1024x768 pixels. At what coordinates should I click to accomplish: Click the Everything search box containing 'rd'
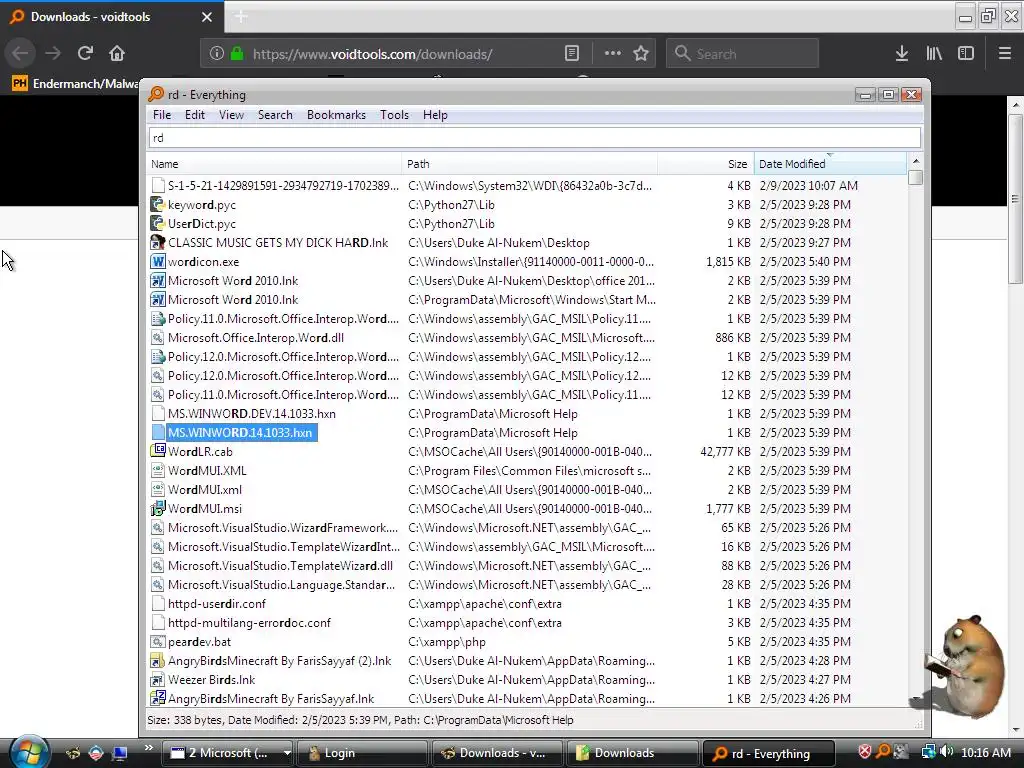534,138
